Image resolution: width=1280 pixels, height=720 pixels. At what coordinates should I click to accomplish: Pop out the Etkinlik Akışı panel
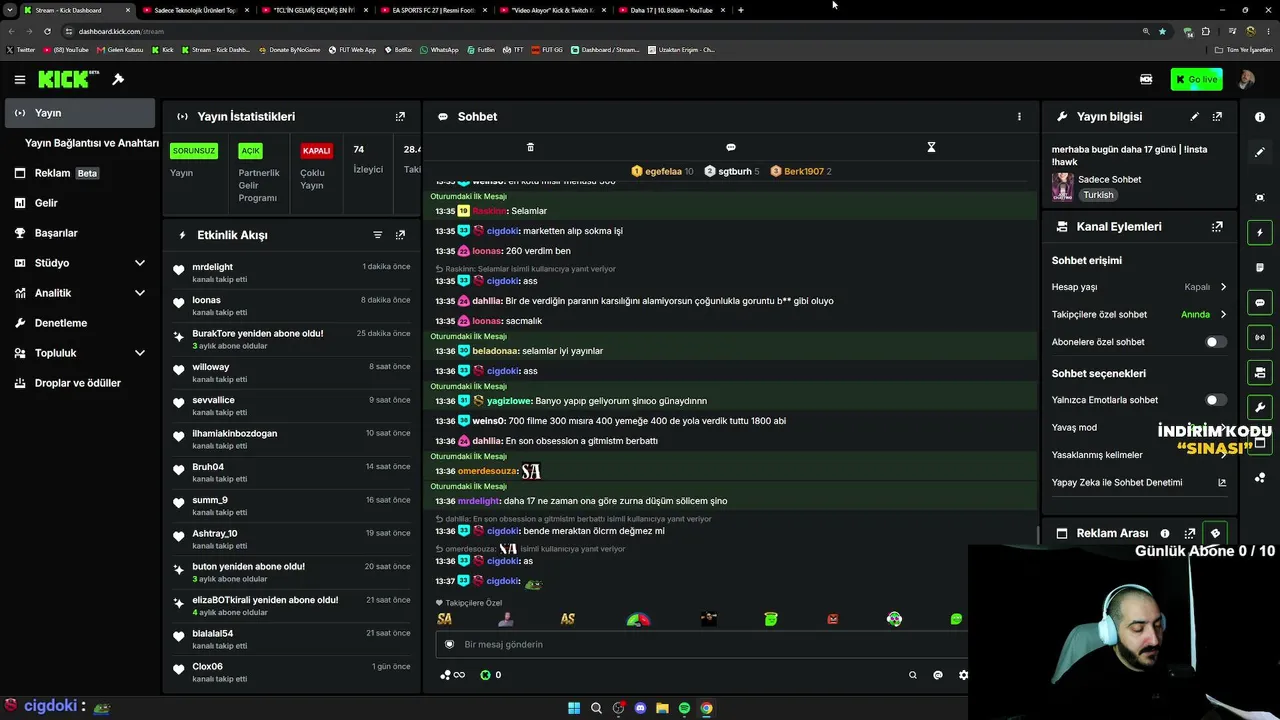pyautogui.click(x=400, y=235)
